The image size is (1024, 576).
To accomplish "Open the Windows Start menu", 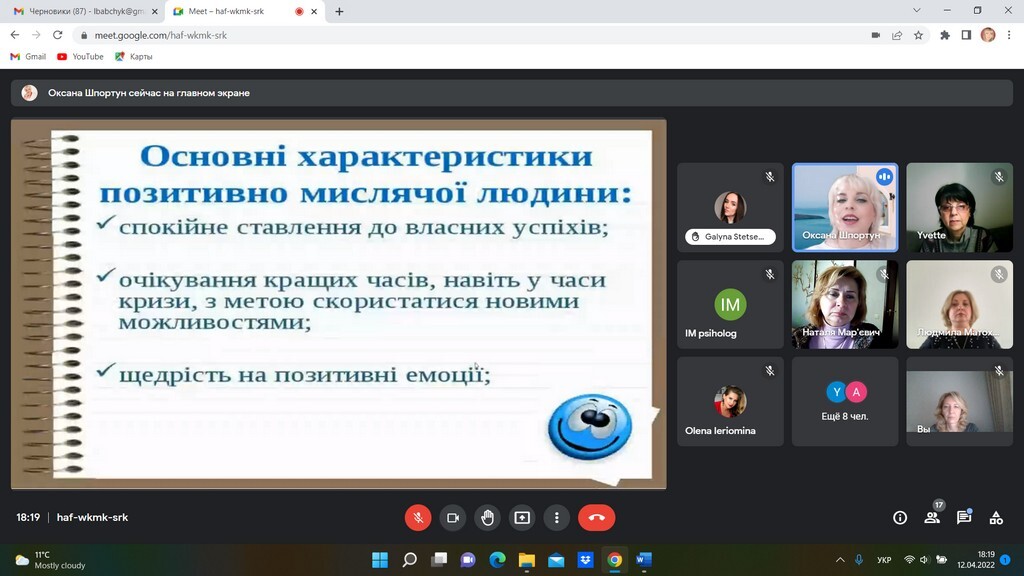I will tap(380, 560).
